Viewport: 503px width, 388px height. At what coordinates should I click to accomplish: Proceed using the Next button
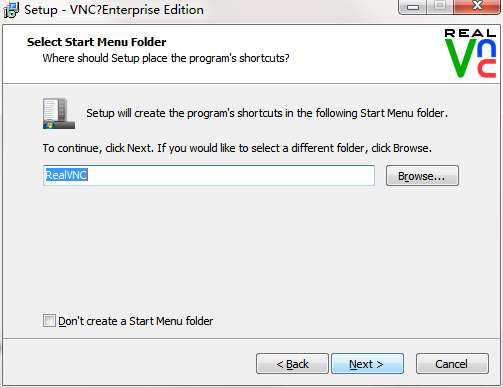click(x=367, y=364)
